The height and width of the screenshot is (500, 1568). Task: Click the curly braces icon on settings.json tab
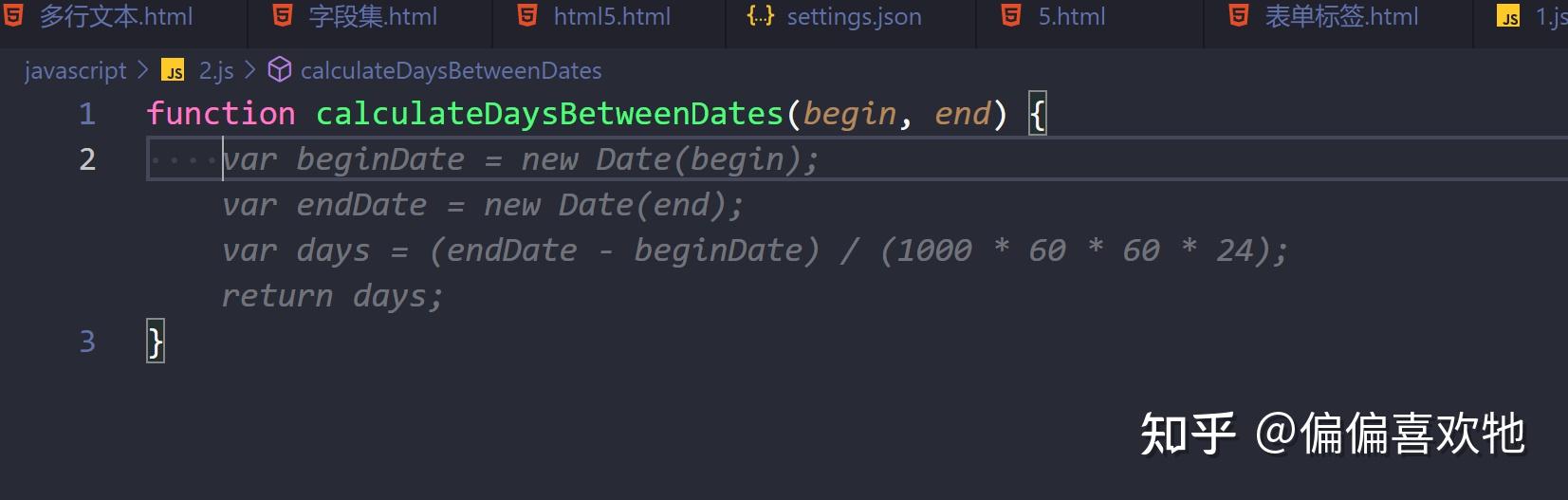pyautogui.click(x=761, y=15)
